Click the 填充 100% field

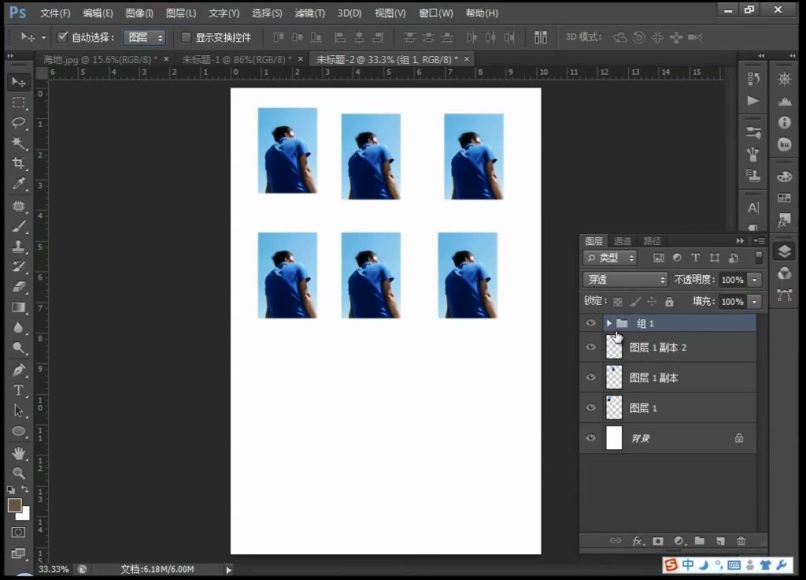coord(733,302)
